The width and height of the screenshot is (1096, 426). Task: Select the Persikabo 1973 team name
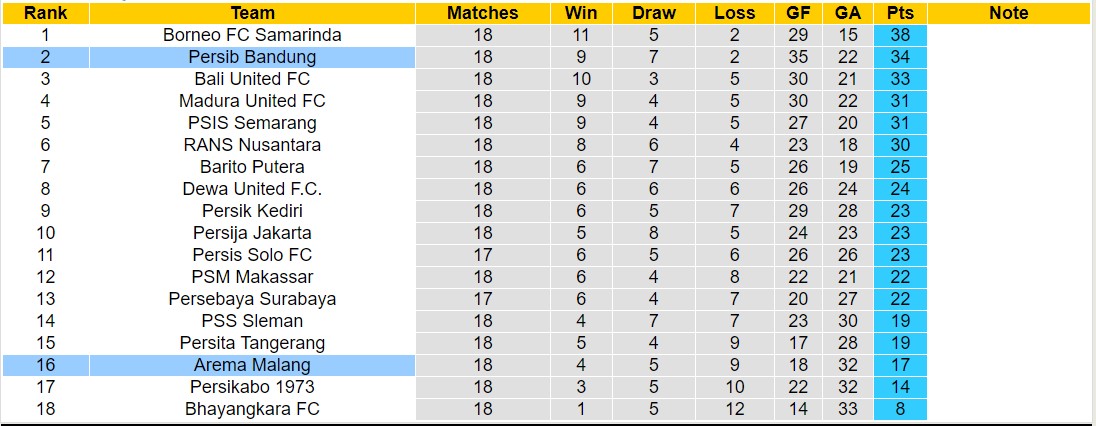(252, 387)
